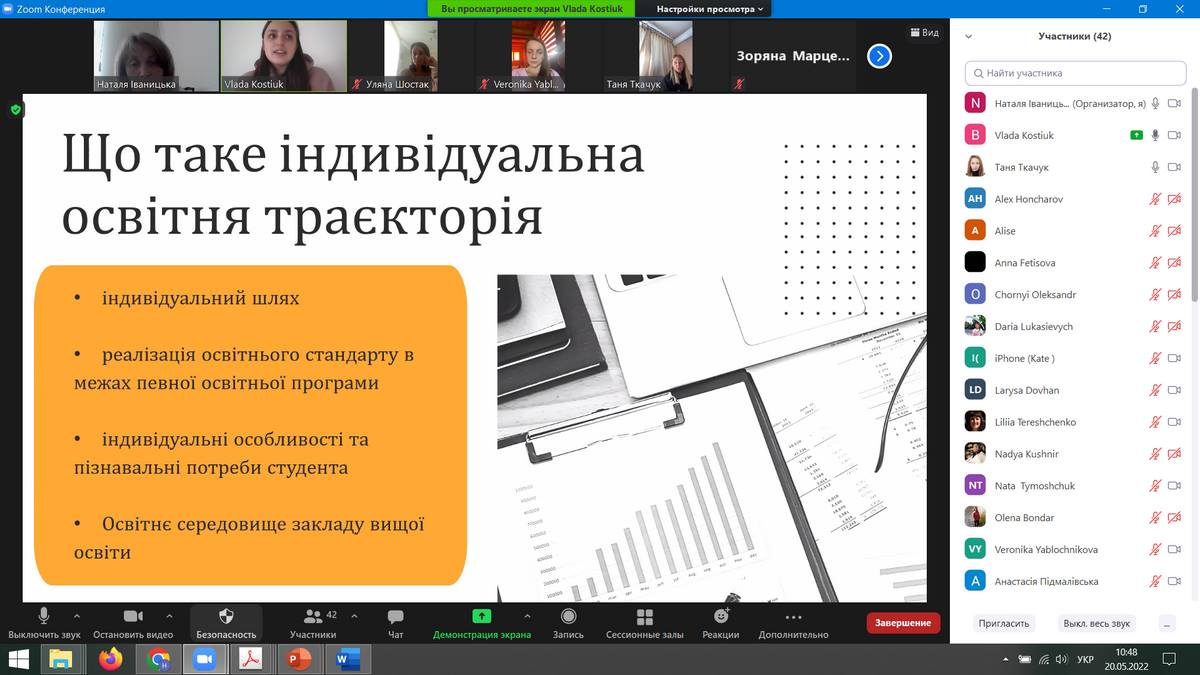Open the Настройки просмотра view options dropdown
1200x675 pixels.
[x=710, y=9]
